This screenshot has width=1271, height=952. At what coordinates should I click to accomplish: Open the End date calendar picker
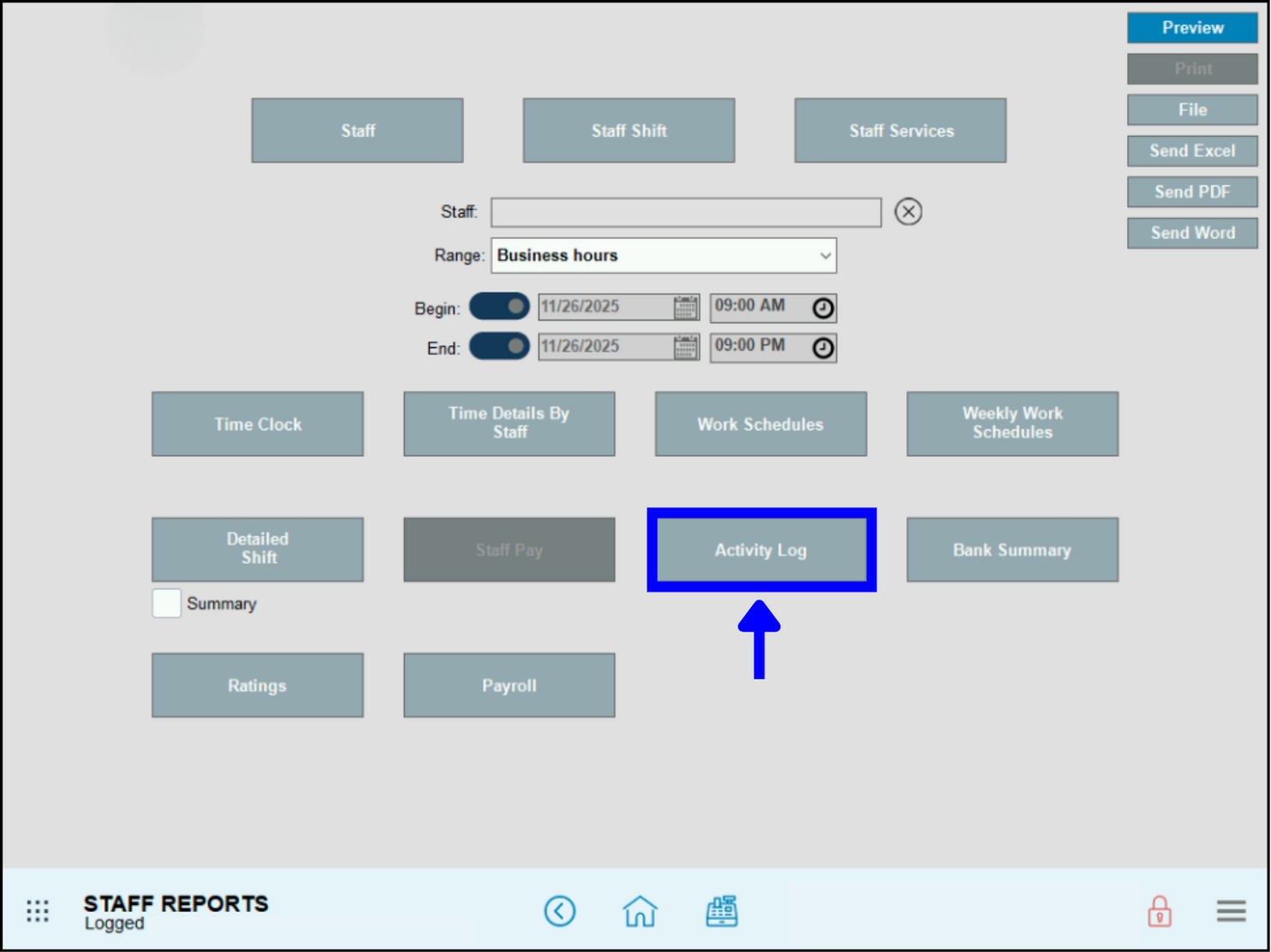[x=685, y=347]
